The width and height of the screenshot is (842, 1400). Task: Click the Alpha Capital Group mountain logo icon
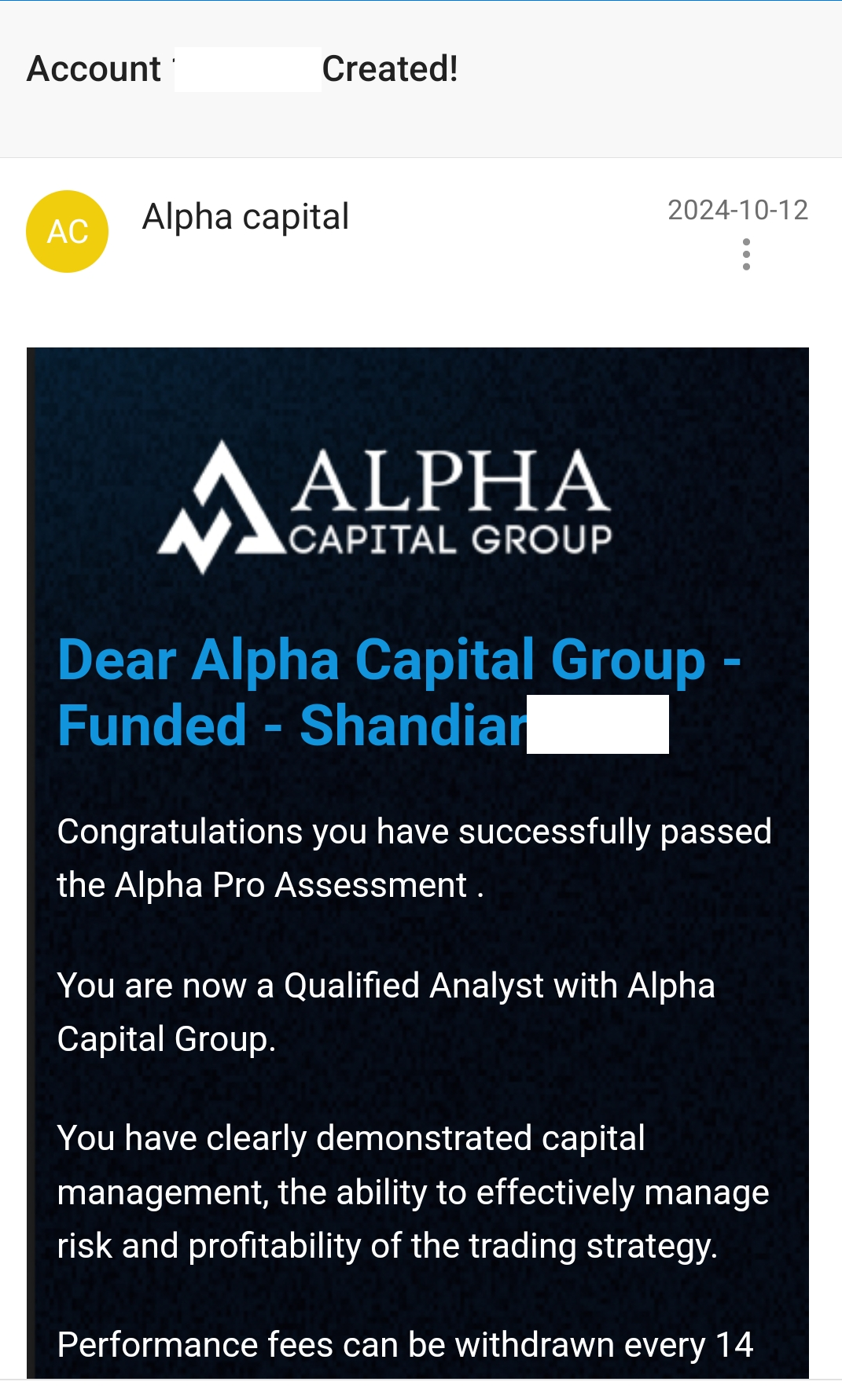(219, 507)
